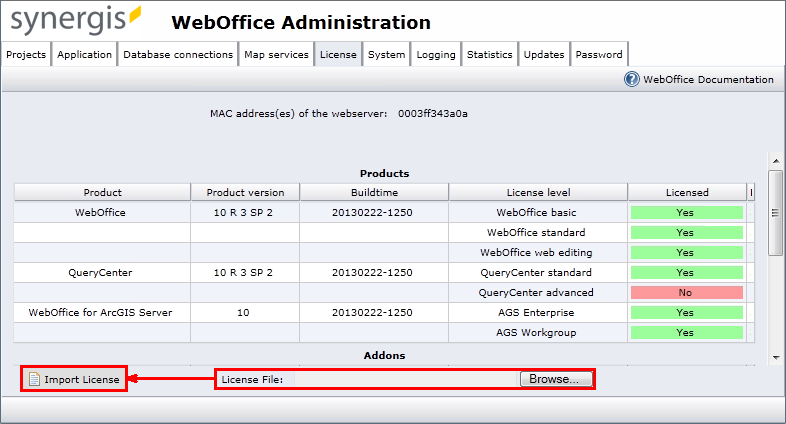Select the License tab
786x424 pixels.
[x=338, y=55]
